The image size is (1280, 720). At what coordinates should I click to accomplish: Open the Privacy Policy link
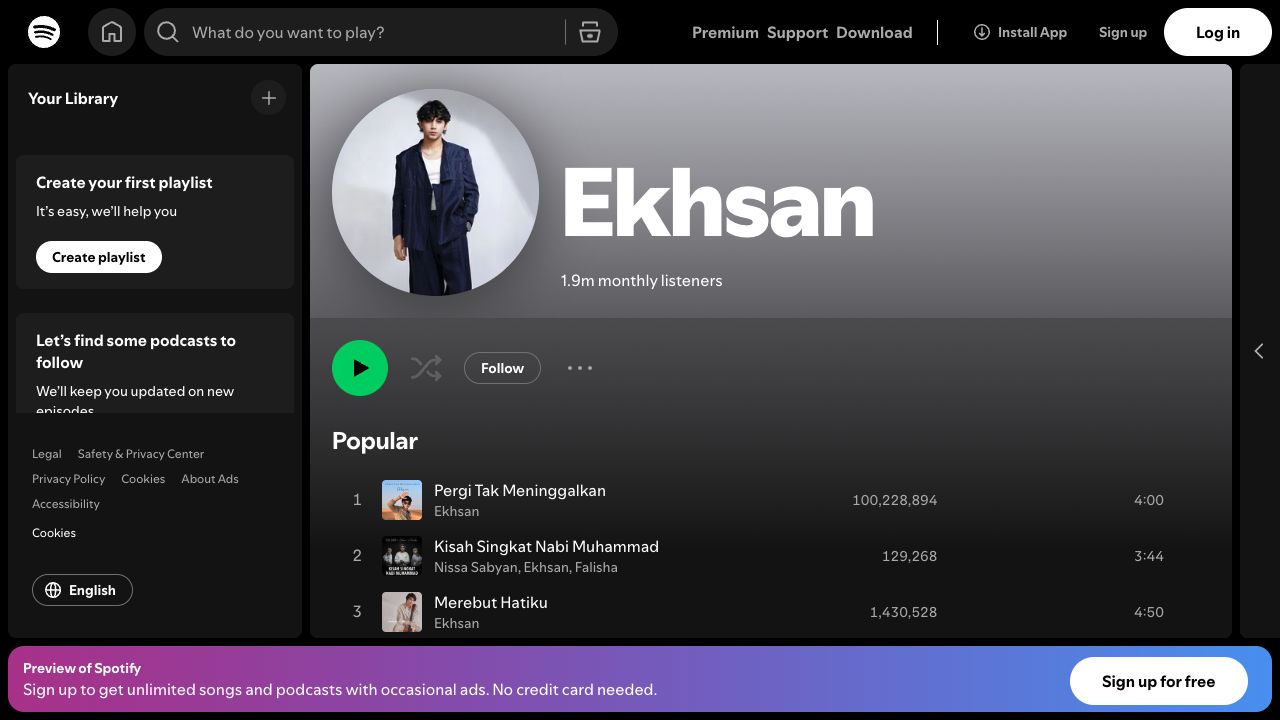click(x=68, y=479)
